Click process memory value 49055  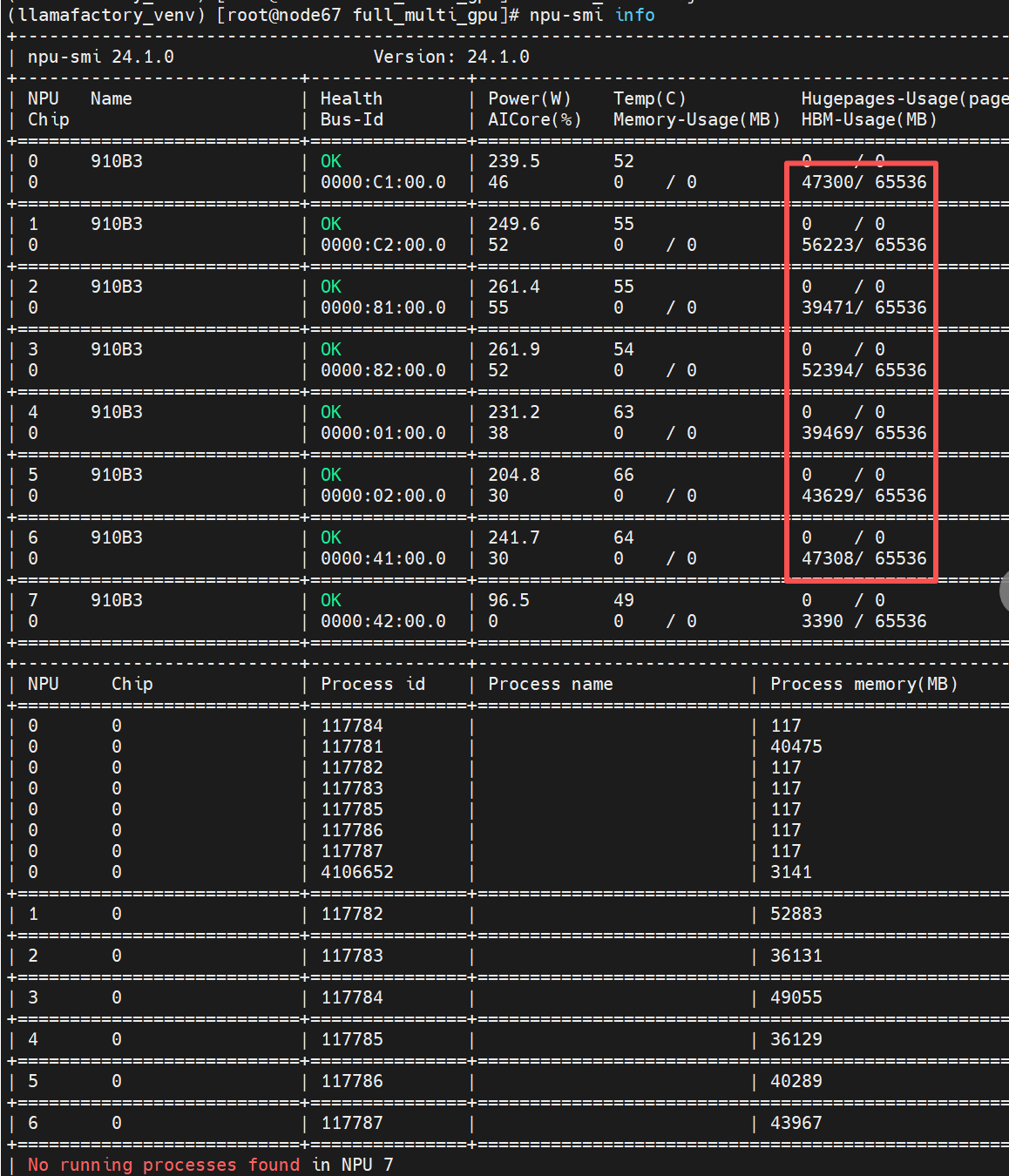(x=796, y=997)
